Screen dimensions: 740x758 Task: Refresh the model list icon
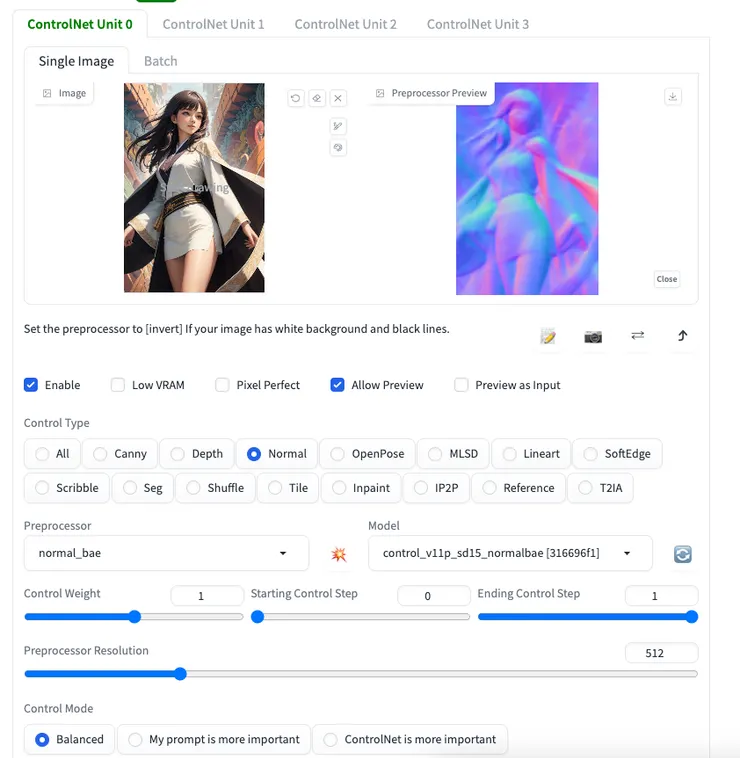(682, 554)
